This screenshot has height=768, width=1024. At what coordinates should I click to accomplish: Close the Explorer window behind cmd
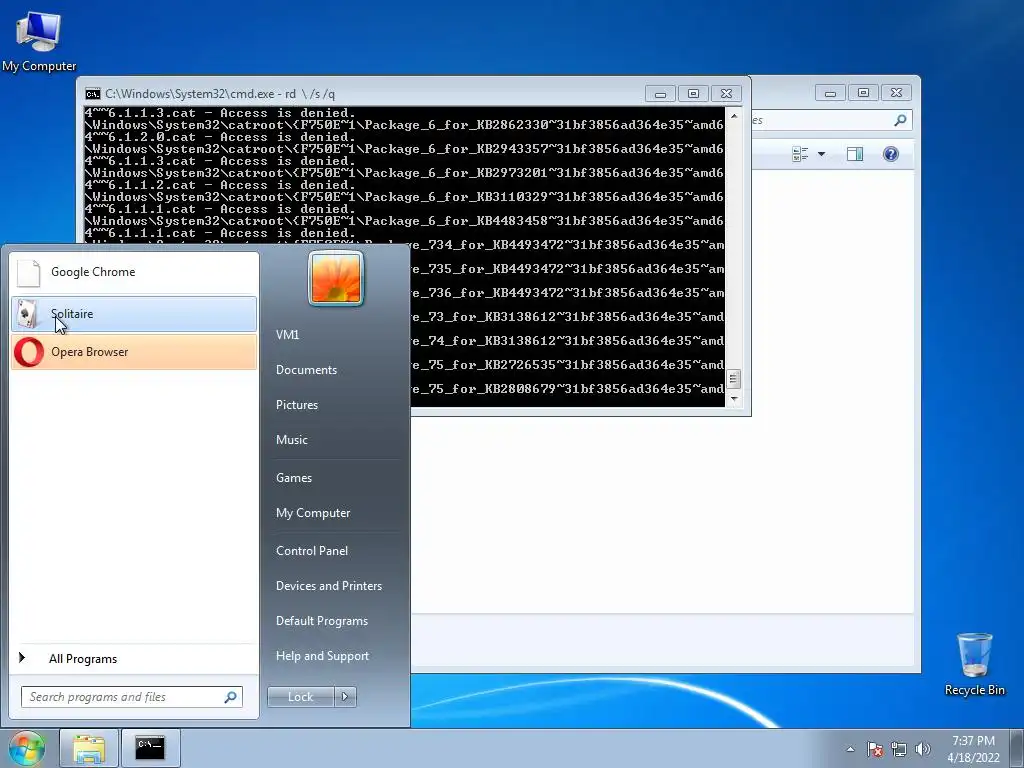897,93
